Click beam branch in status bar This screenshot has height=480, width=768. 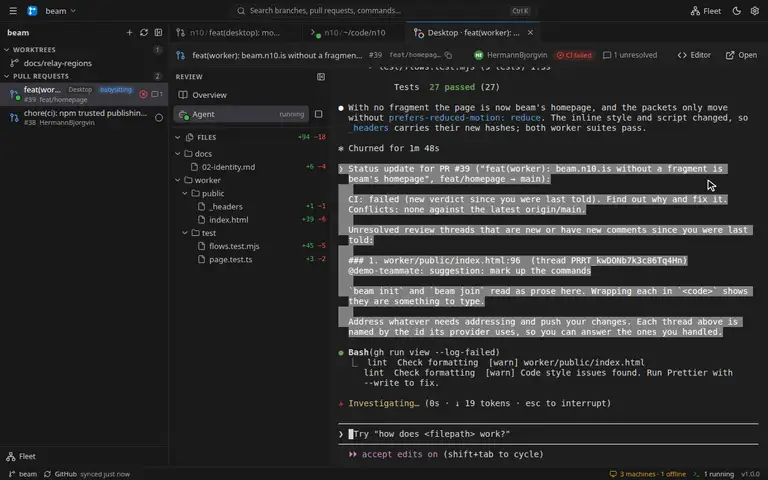coord(23,474)
